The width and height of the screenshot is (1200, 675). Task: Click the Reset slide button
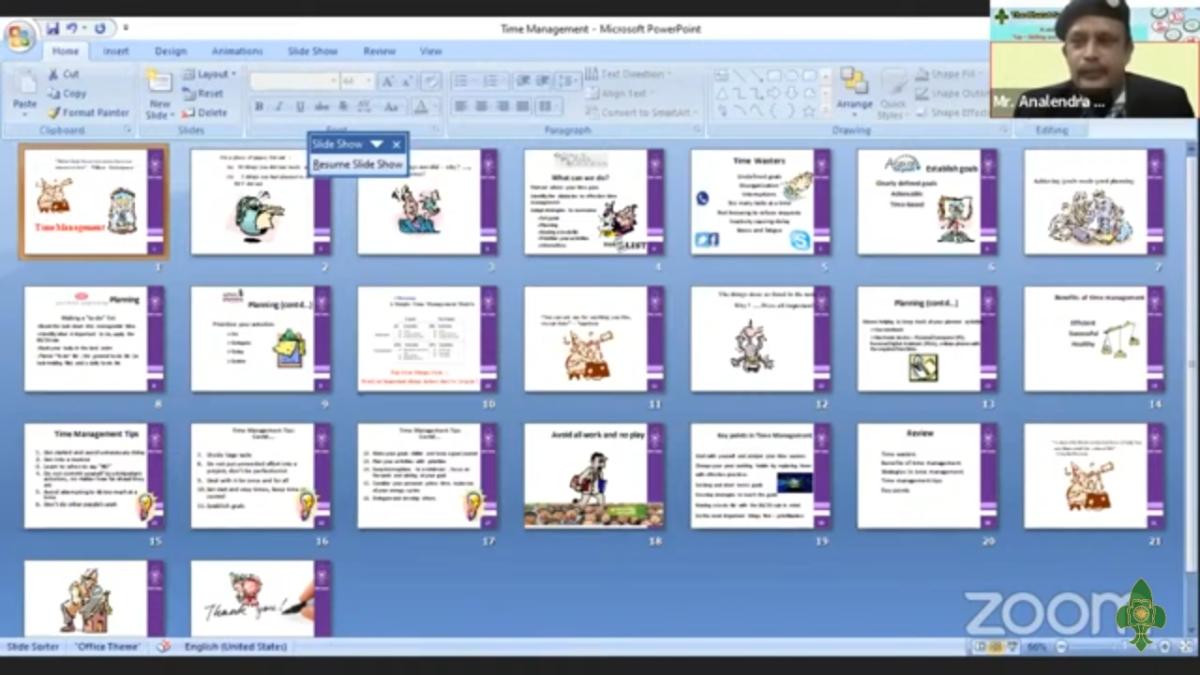tap(204, 93)
